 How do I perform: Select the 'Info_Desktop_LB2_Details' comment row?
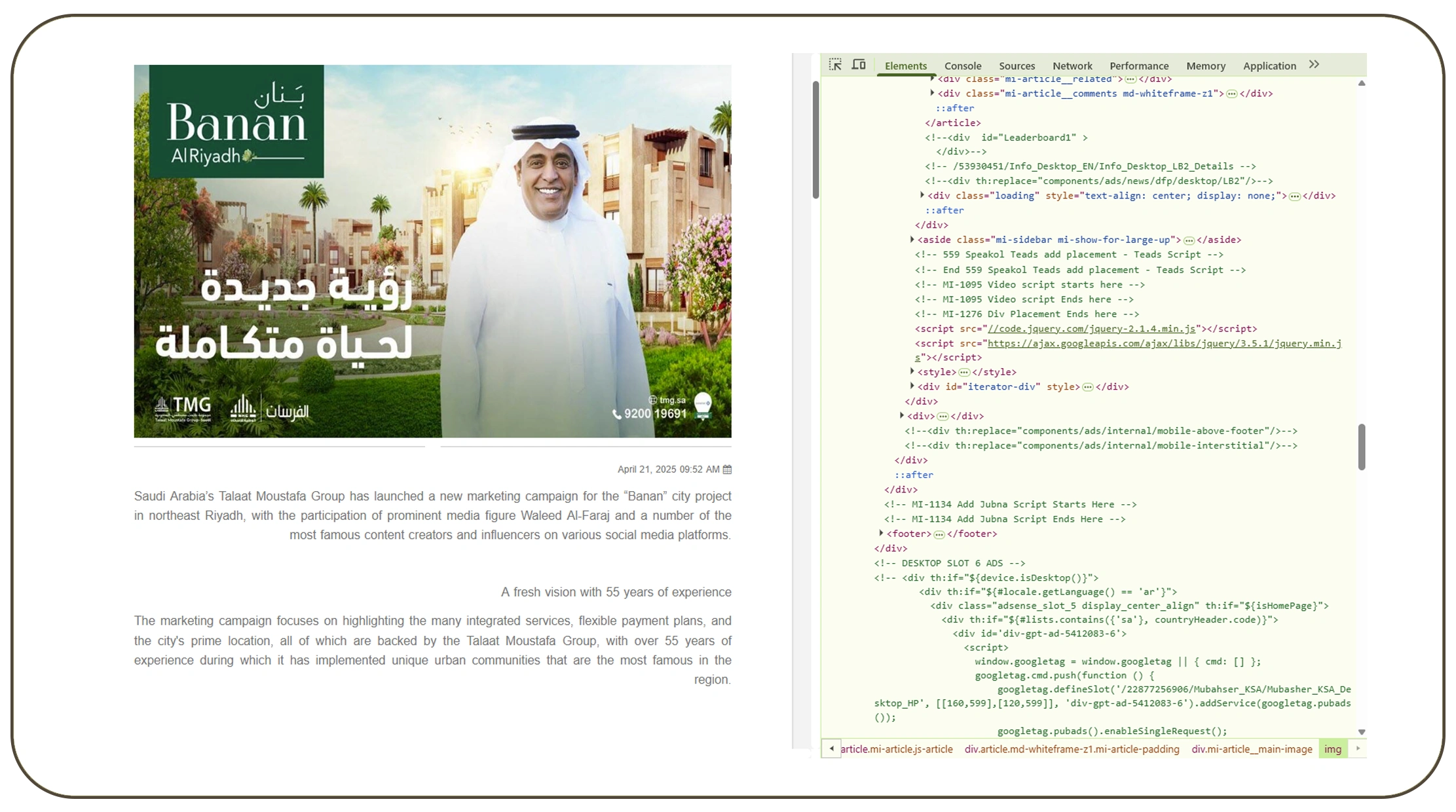point(1091,166)
